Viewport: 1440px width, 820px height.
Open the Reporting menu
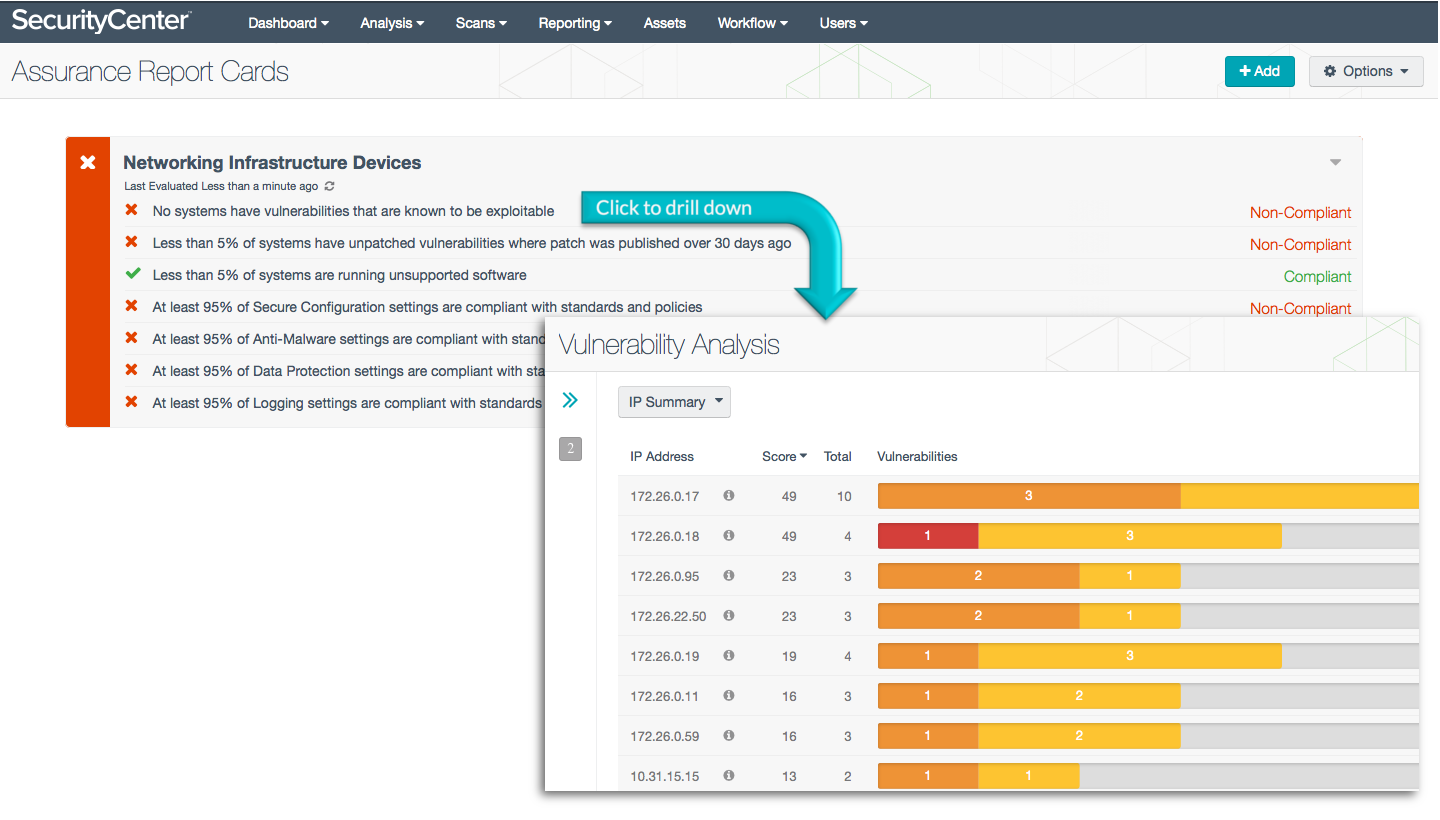pyautogui.click(x=575, y=23)
